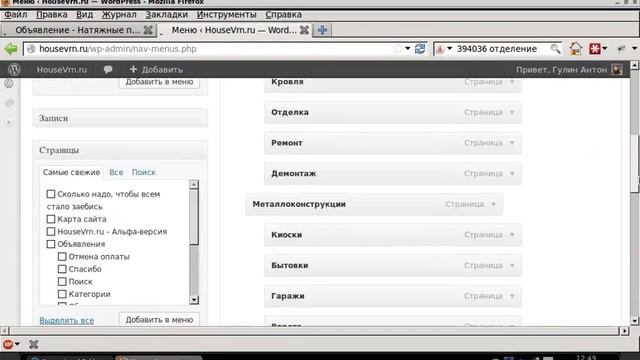Click the horizontal scrollbar right arrow

click(624, 331)
